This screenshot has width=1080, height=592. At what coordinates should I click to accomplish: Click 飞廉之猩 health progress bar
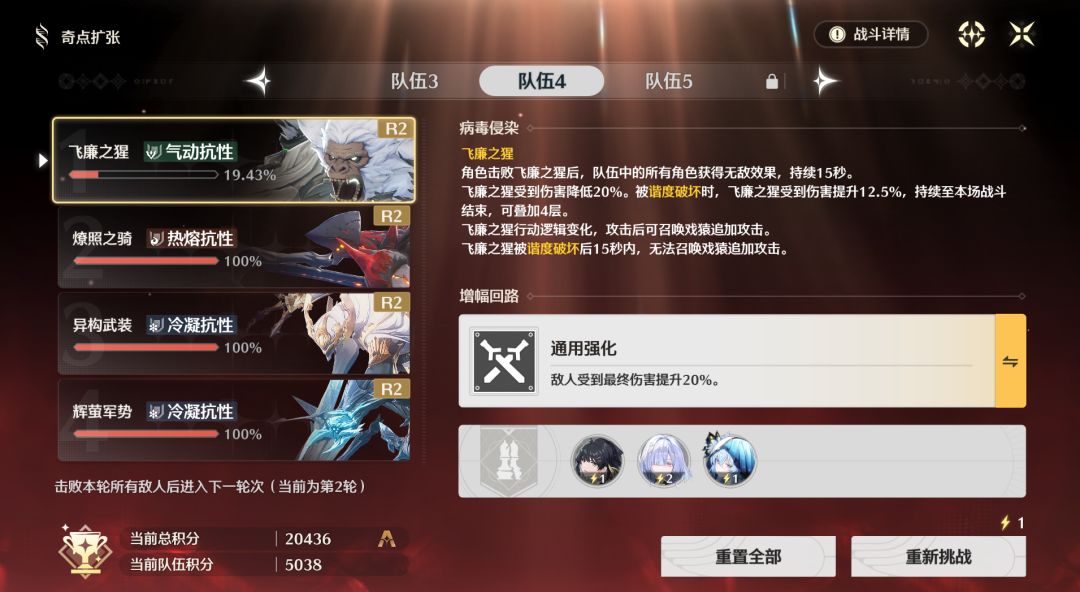pos(143,175)
